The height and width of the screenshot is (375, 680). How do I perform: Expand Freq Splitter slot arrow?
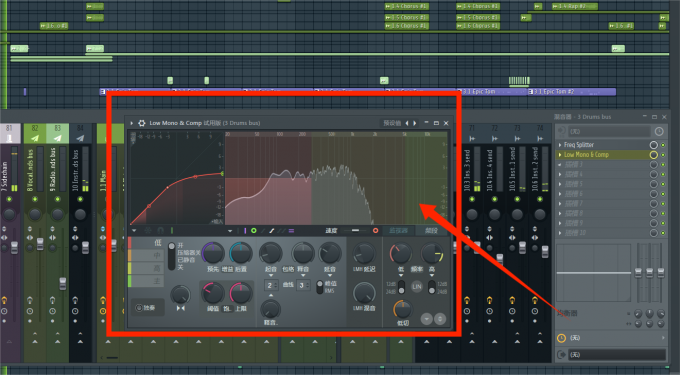[x=560, y=145]
